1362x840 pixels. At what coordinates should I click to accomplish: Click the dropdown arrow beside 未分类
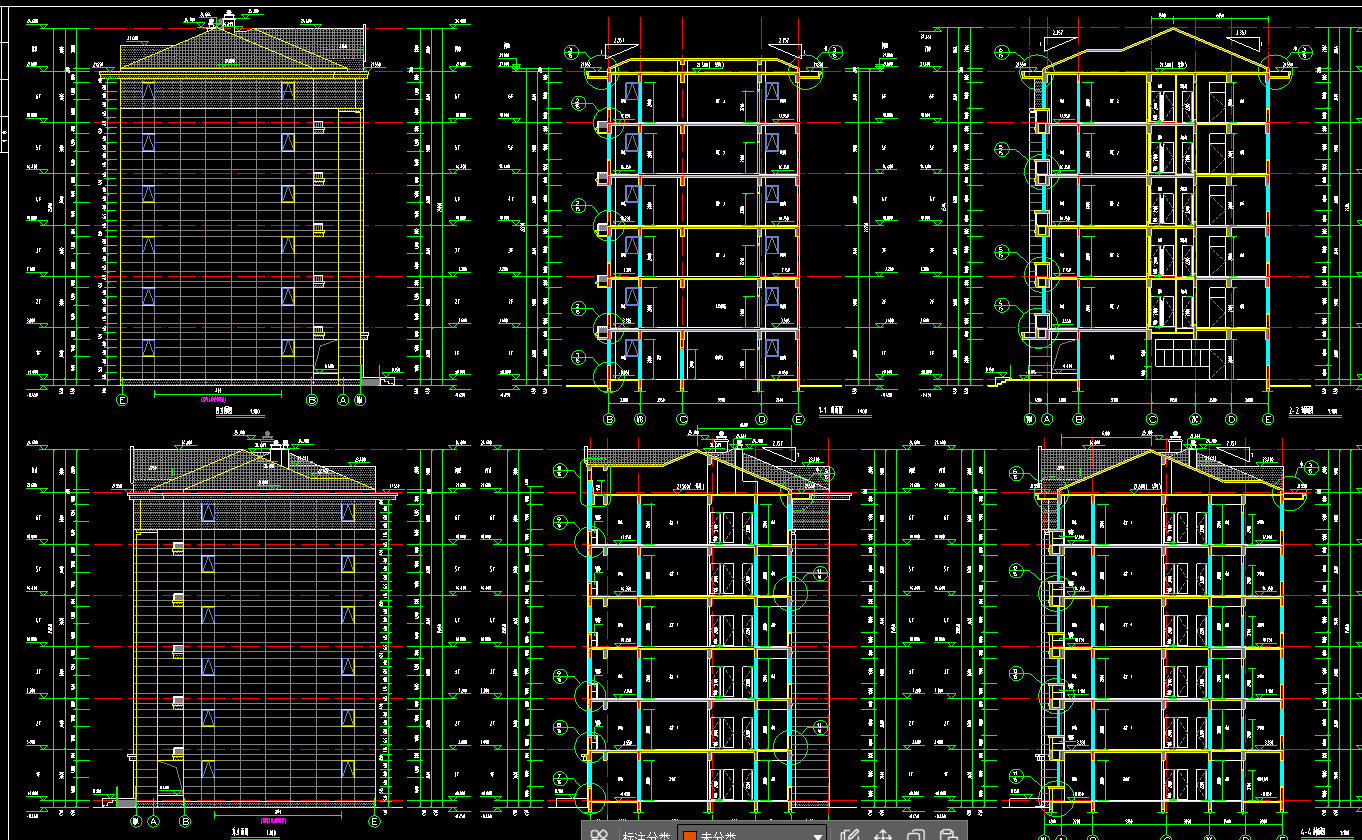tap(817, 835)
